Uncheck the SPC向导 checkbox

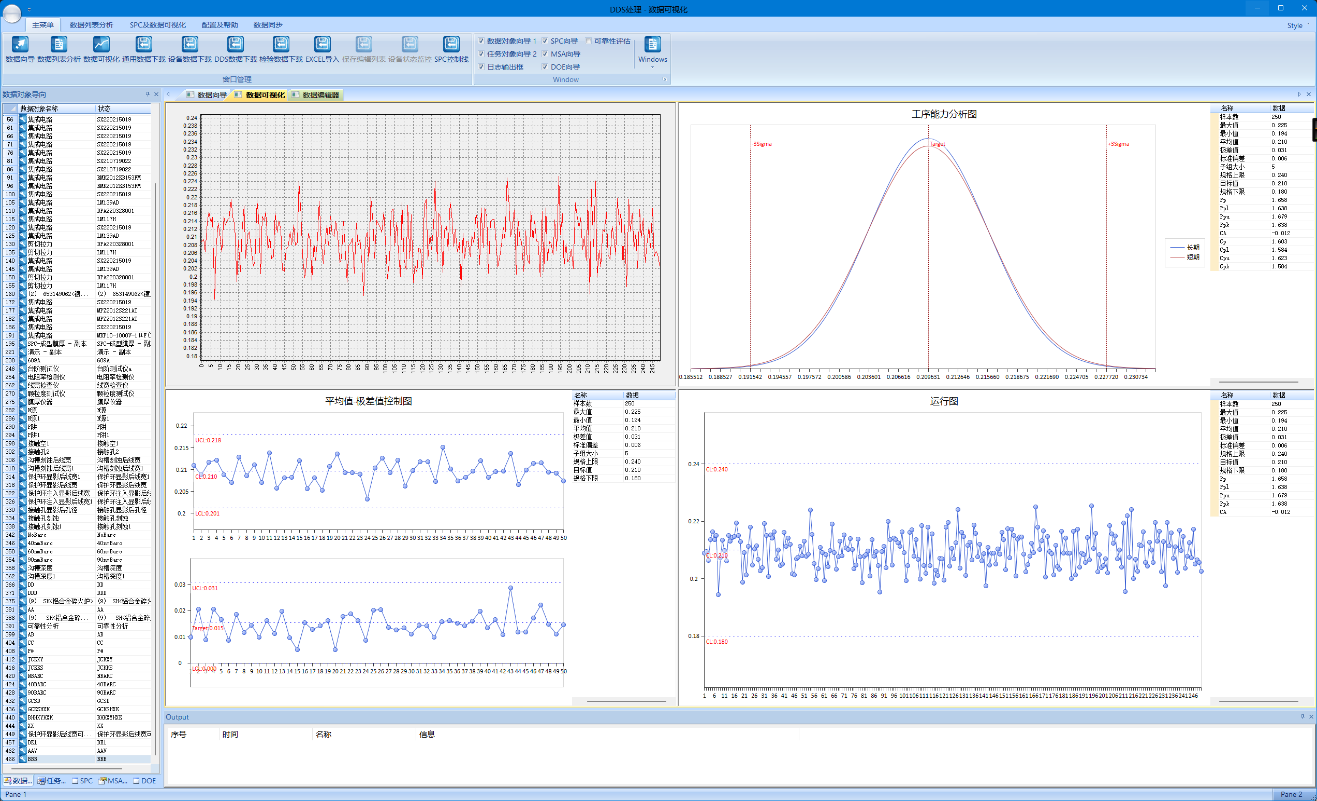(545, 41)
